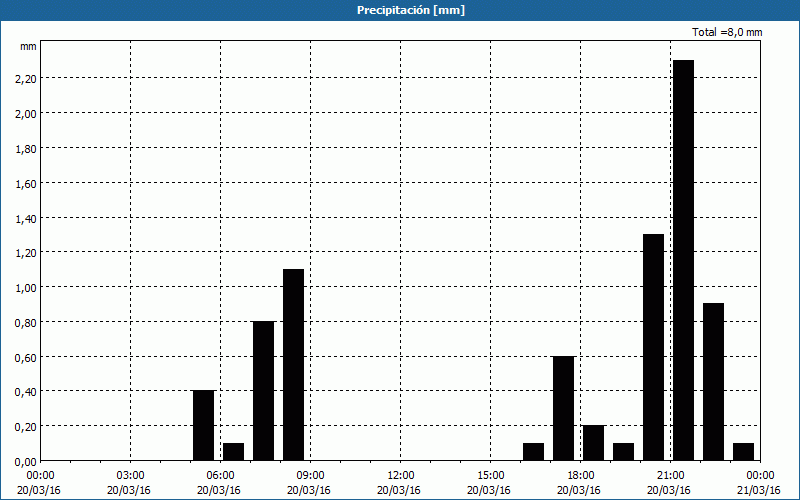
Task: Select the bar reaching 1,30 mm
Action: (x=654, y=347)
